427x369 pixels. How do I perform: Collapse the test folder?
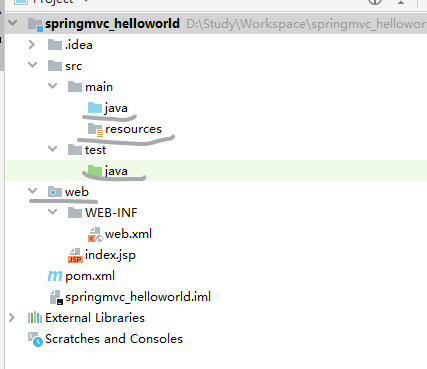pyautogui.click(x=52, y=149)
